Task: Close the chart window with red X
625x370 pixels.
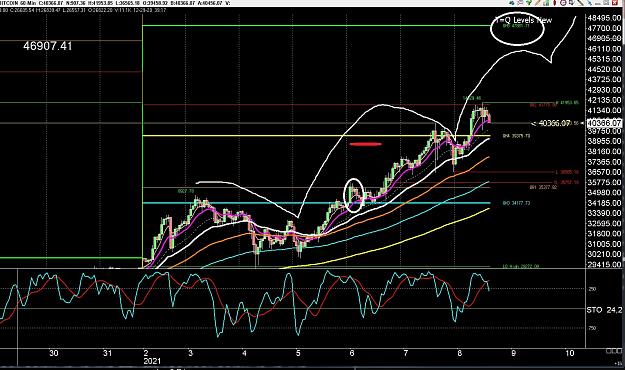Action: point(615,3)
